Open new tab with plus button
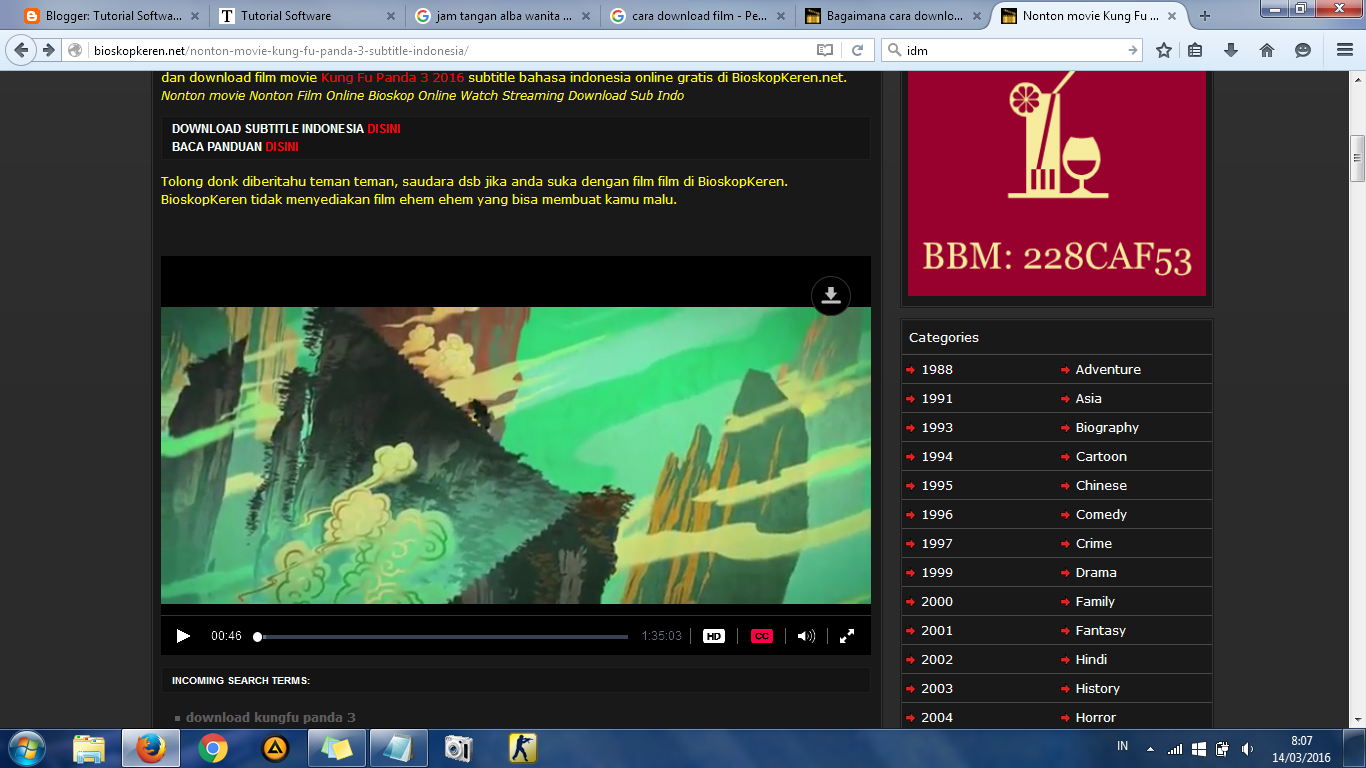Viewport: 1366px width, 768px height. [x=1205, y=16]
